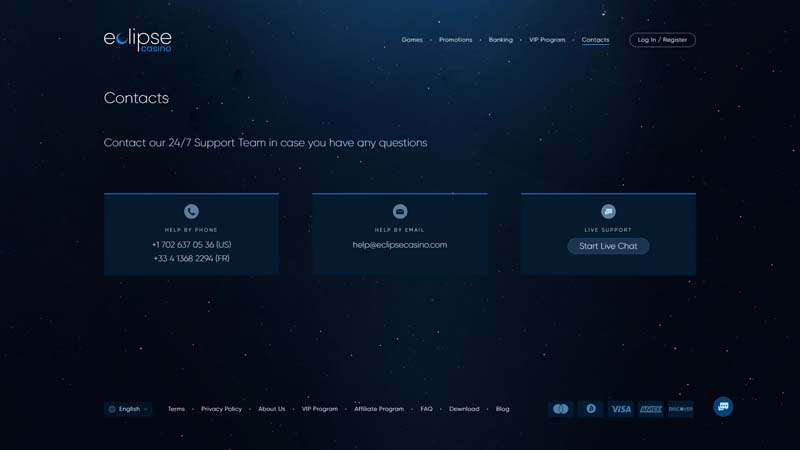Click the chat icon in Live Support card
Image resolution: width=800 pixels, height=450 pixels.
tap(608, 211)
